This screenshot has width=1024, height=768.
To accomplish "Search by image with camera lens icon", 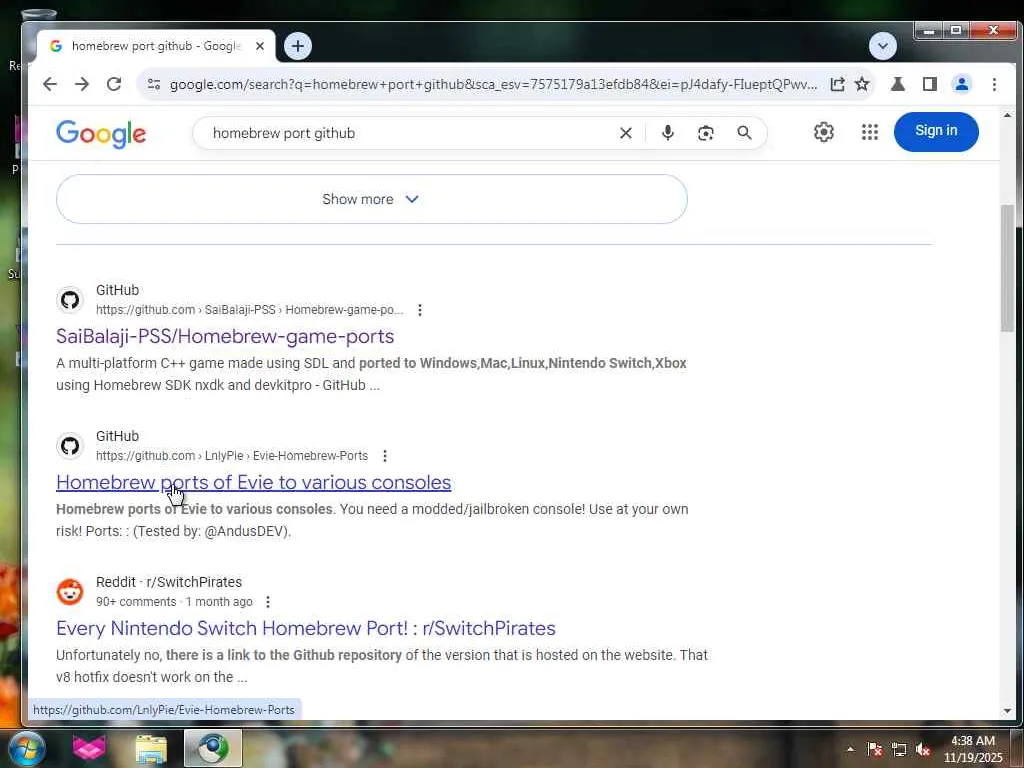I will click(x=705, y=133).
